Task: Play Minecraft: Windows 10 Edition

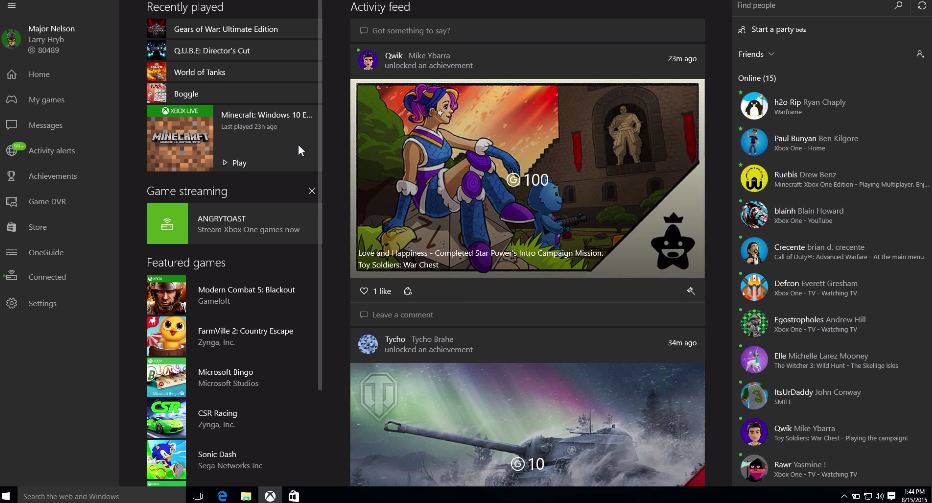Action: pos(235,163)
